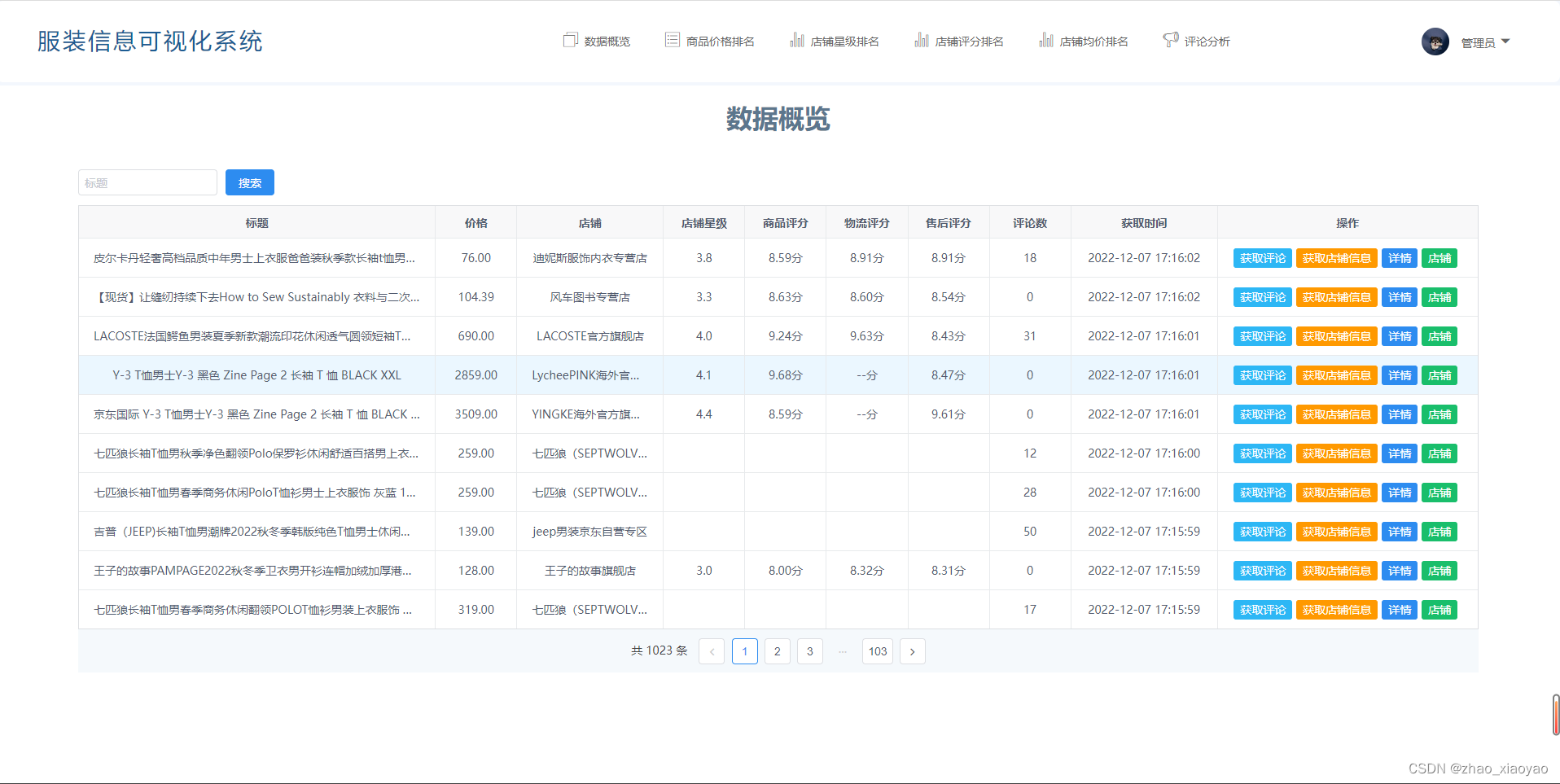Click the 评论数 column header
This screenshot has width=1560, height=784.
click(x=1029, y=223)
